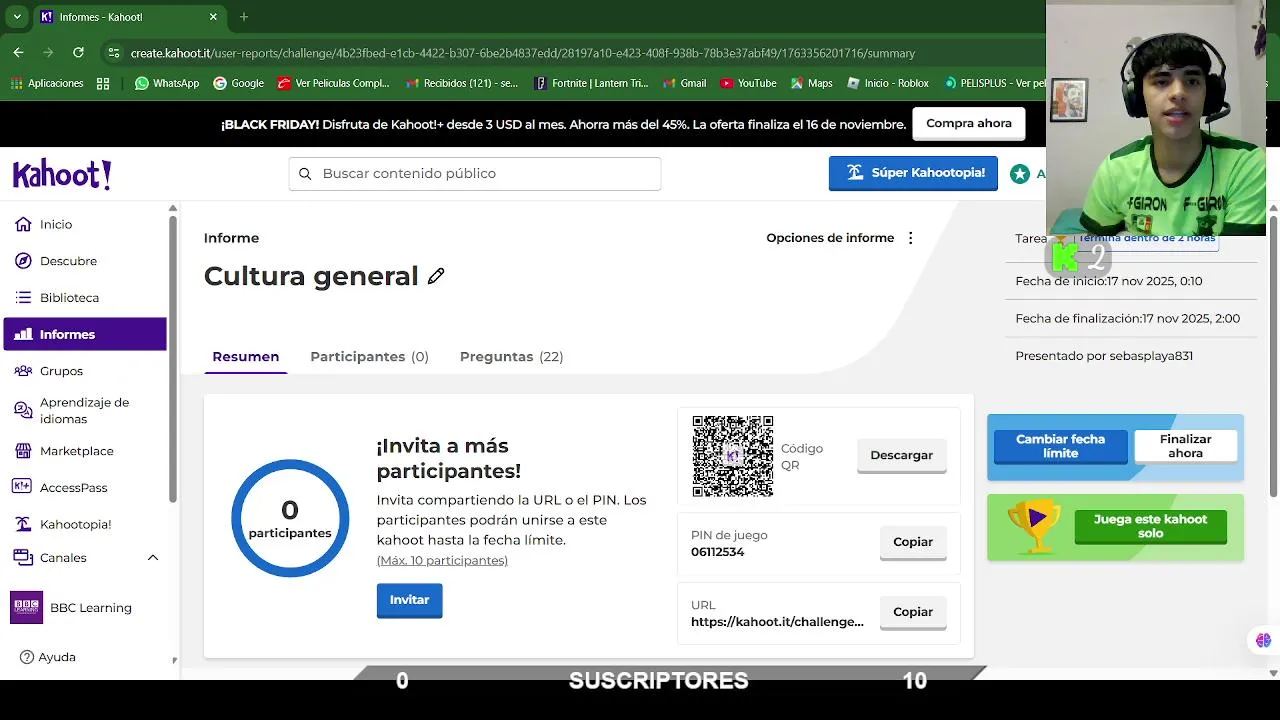
Task: Switch to the Preguntas (22) tab
Action: (511, 357)
